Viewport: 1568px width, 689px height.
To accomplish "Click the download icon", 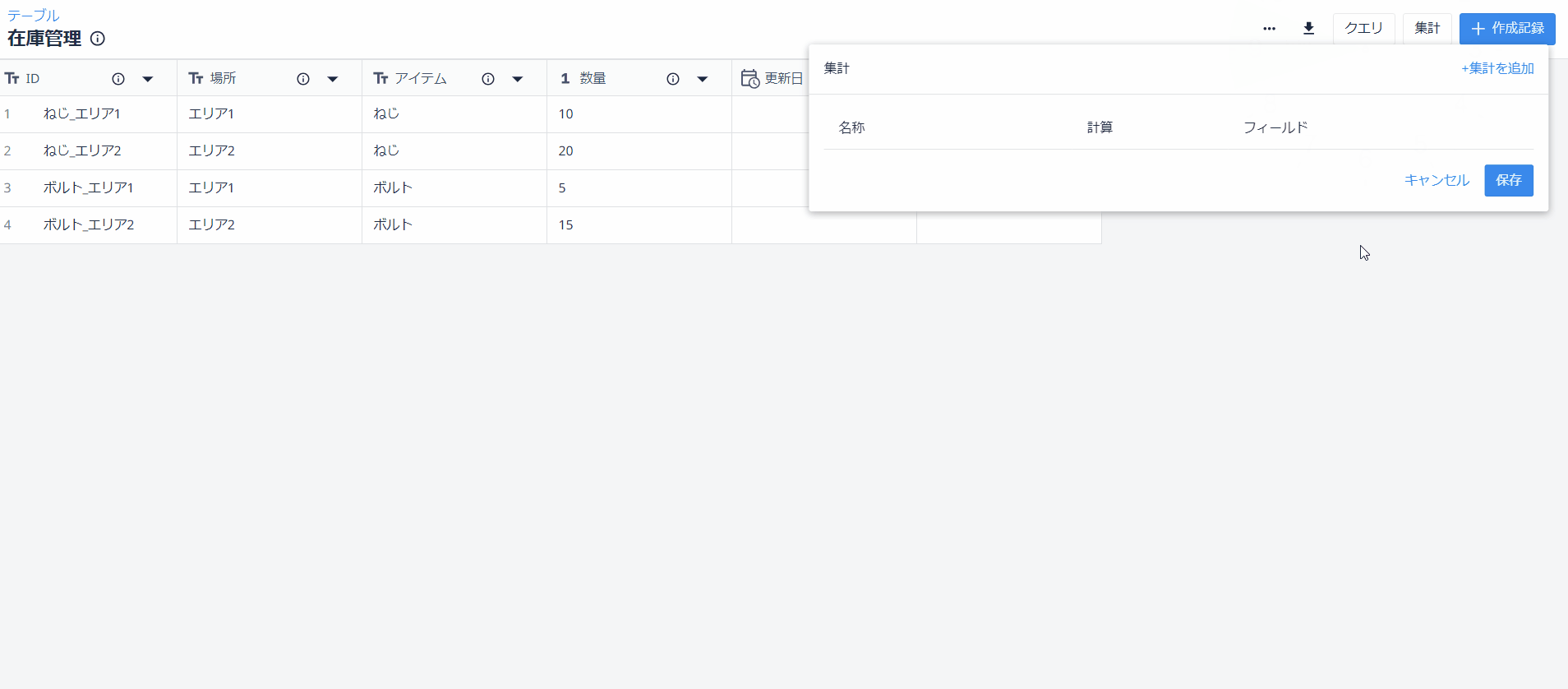I will pyautogui.click(x=1309, y=29).
